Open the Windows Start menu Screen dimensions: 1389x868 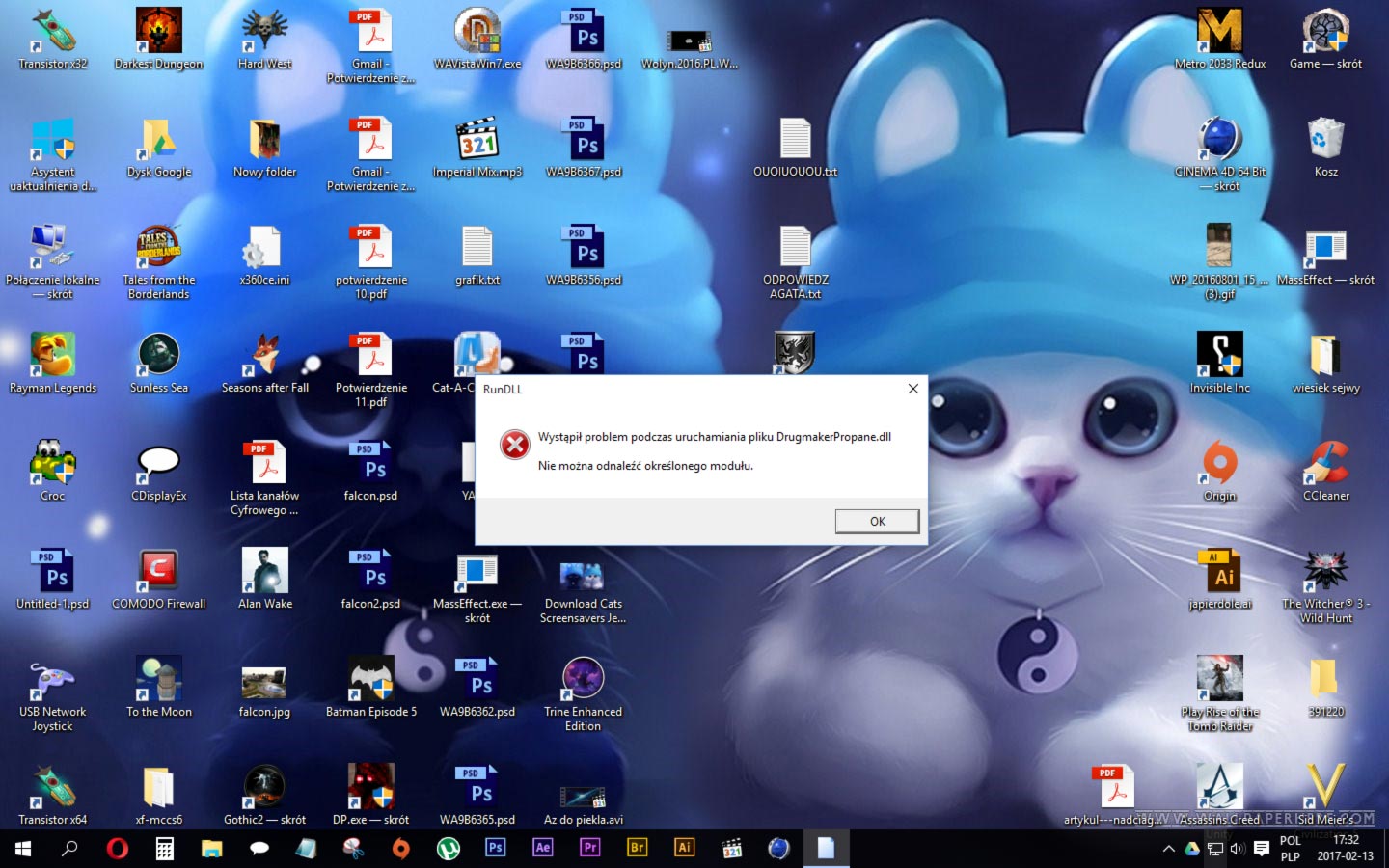(23, 849)
